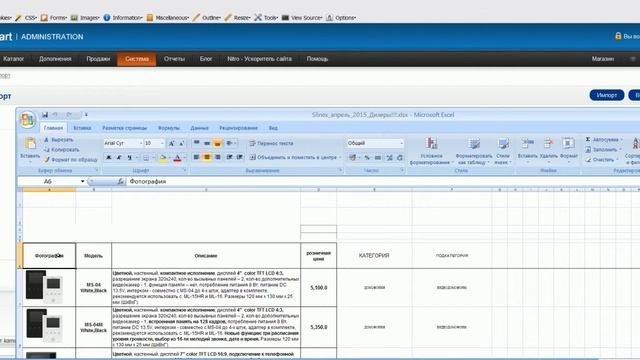Click the Format as Table (Форматировать как таблицу) icon
This screenshot has height=360, width=640.
click(x=473, y=144)
